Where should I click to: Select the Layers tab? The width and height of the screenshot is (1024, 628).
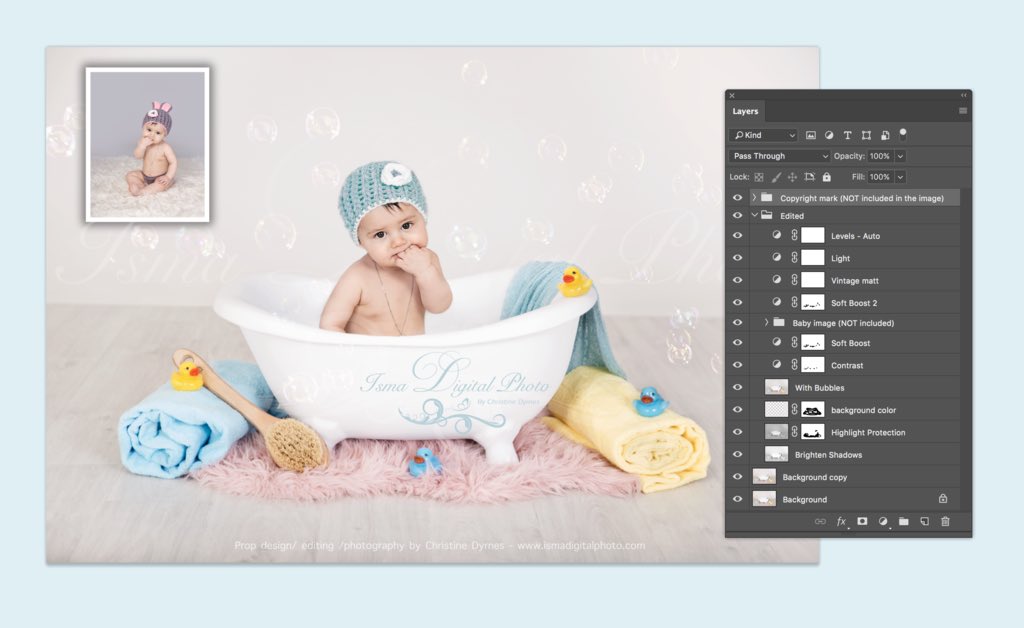click(745, 111)
